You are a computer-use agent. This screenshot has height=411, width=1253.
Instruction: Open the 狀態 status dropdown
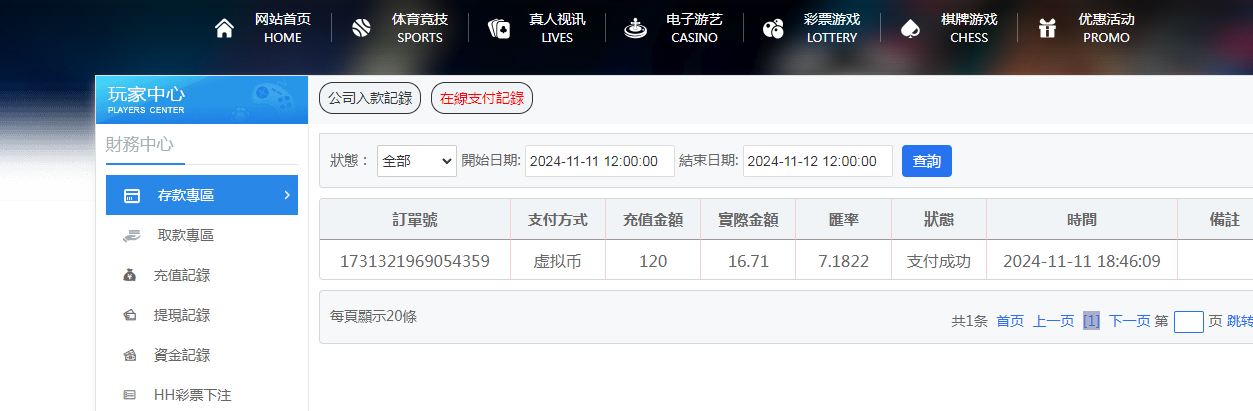[416, 161]
